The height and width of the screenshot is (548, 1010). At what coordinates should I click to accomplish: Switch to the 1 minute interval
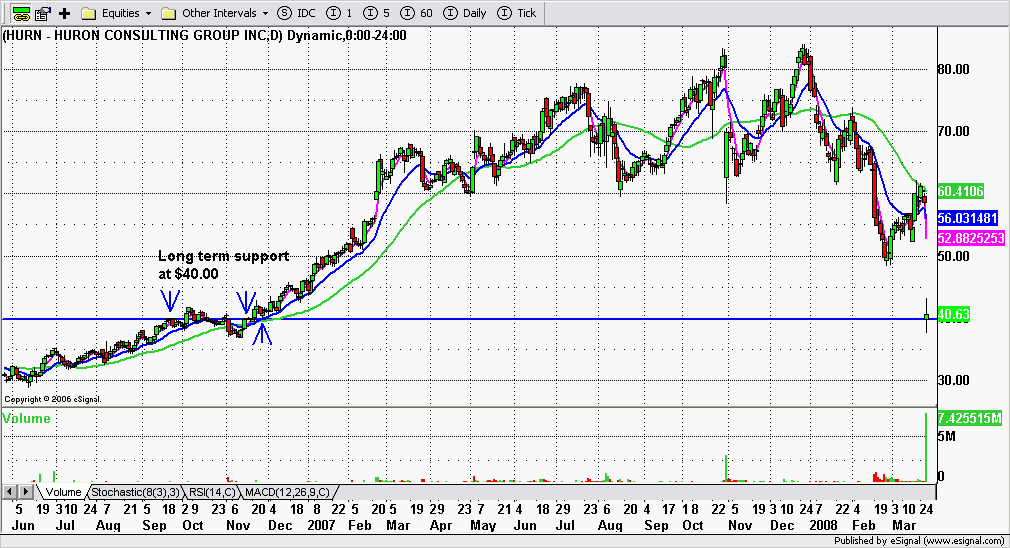339,13
